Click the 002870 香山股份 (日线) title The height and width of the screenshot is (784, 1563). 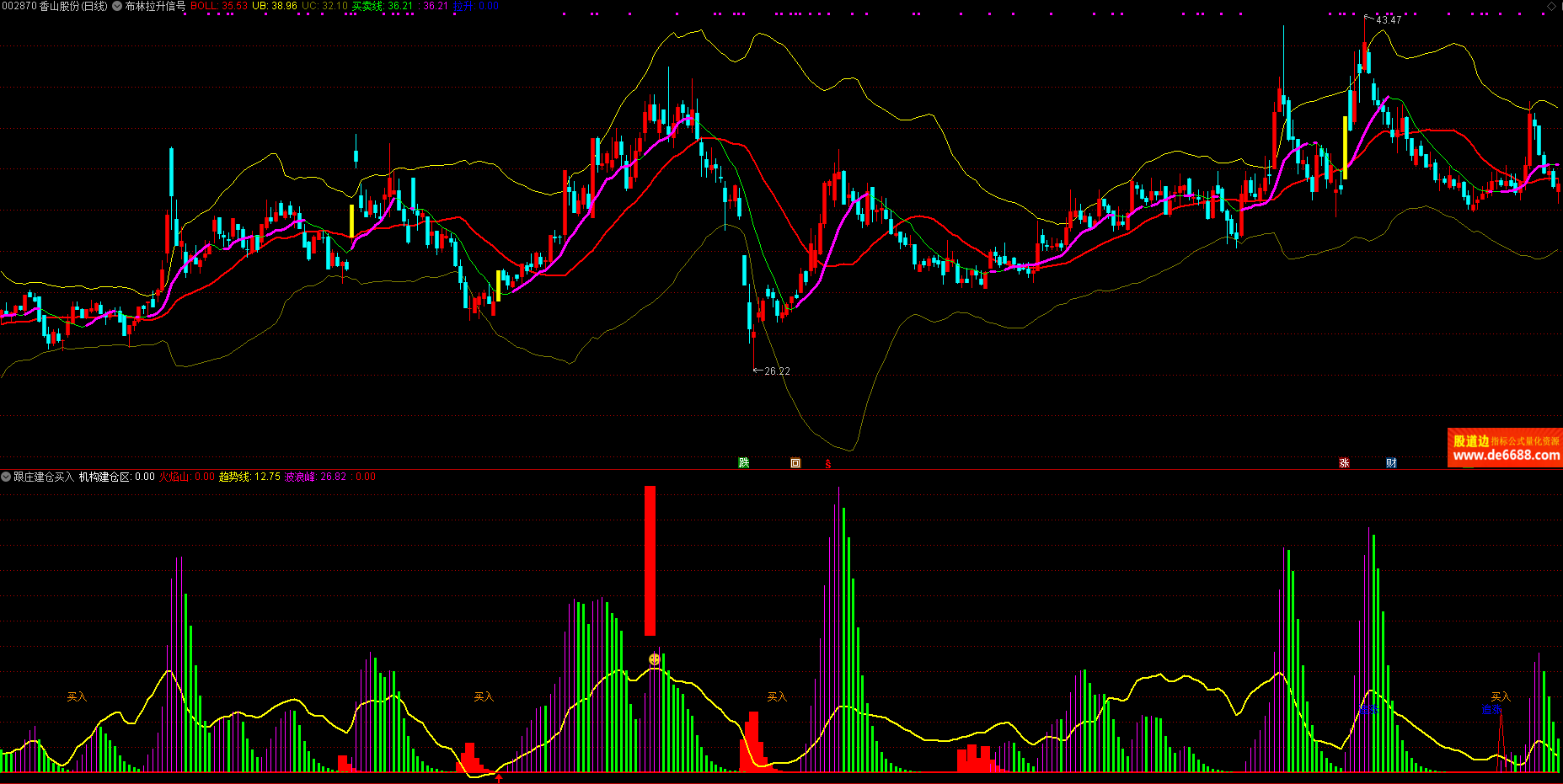point(55,6)
